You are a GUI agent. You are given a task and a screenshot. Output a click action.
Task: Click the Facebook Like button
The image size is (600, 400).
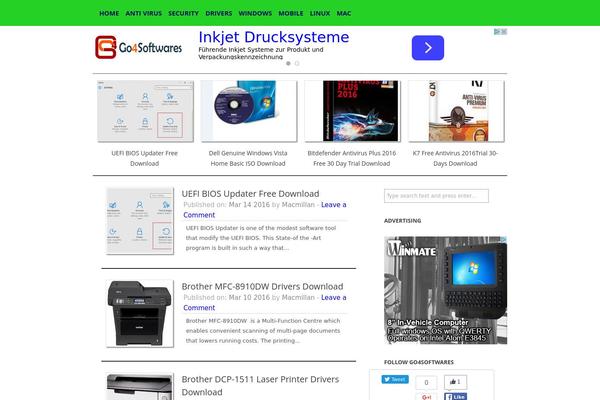[x=455, y=397]
